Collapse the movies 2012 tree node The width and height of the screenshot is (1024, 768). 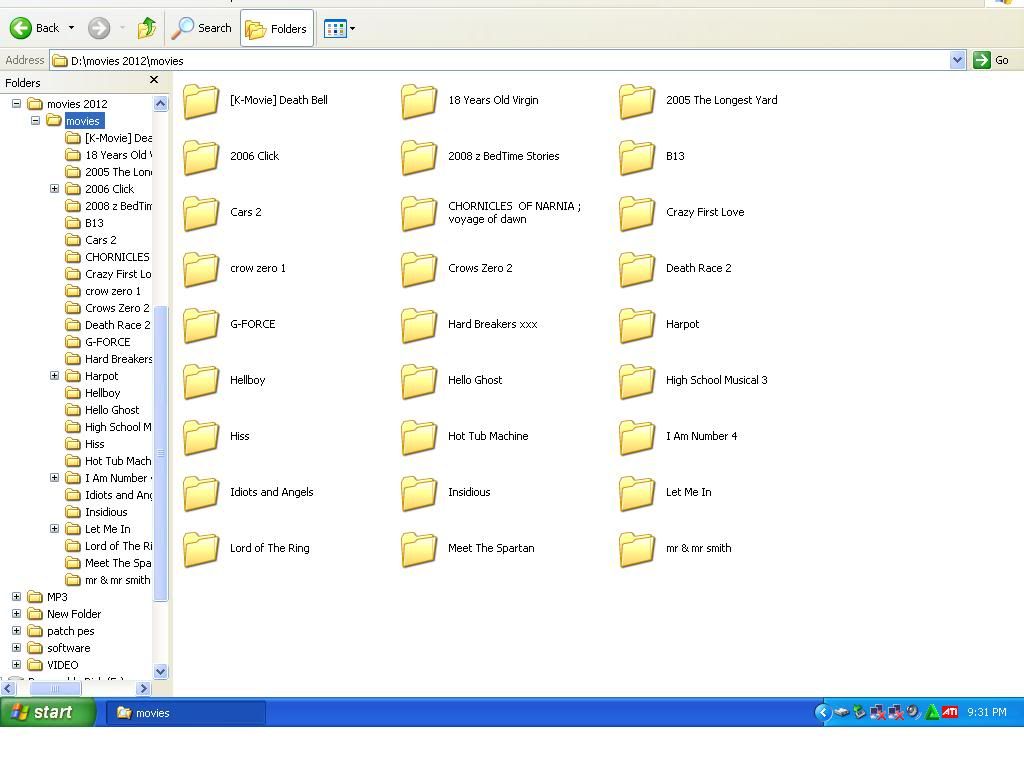[x=16, y=104]
